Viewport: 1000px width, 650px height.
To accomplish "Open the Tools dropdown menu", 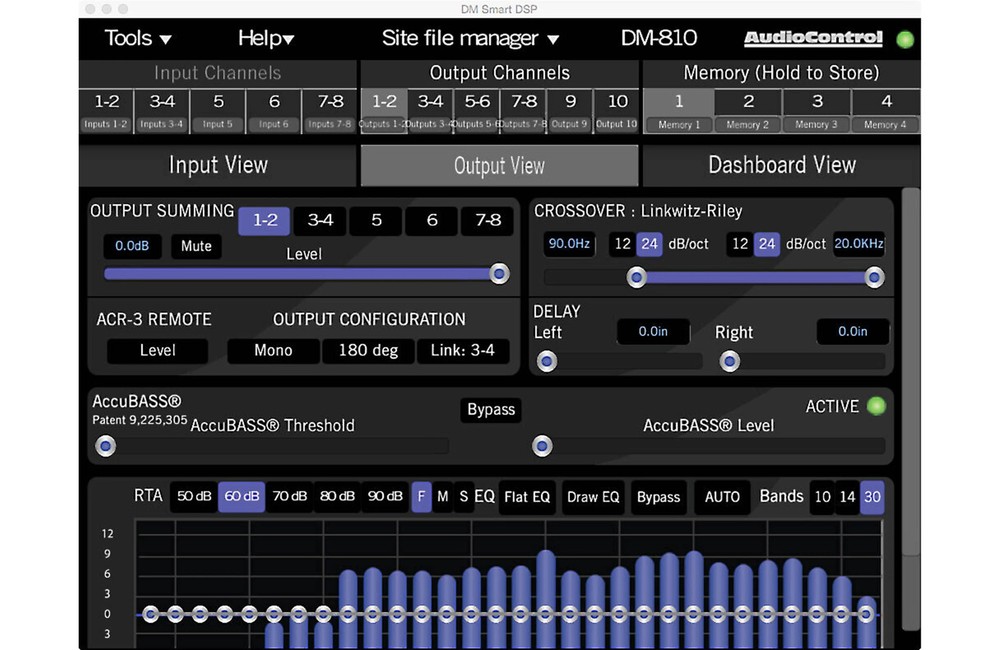I will pos(138,38).
